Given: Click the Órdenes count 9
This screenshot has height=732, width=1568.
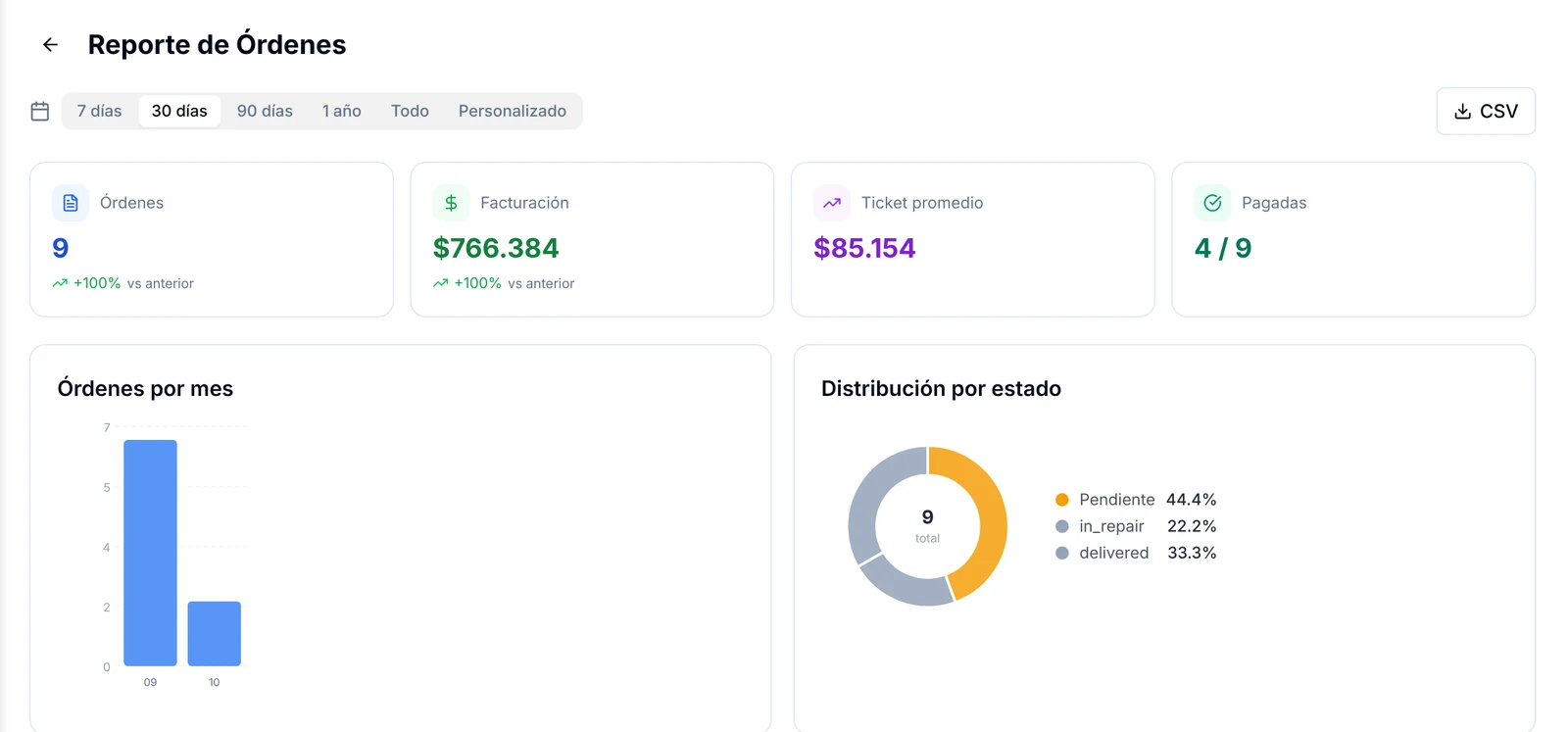Looking at the screenshot, I should pyautogui.click(x=61, y=248).
